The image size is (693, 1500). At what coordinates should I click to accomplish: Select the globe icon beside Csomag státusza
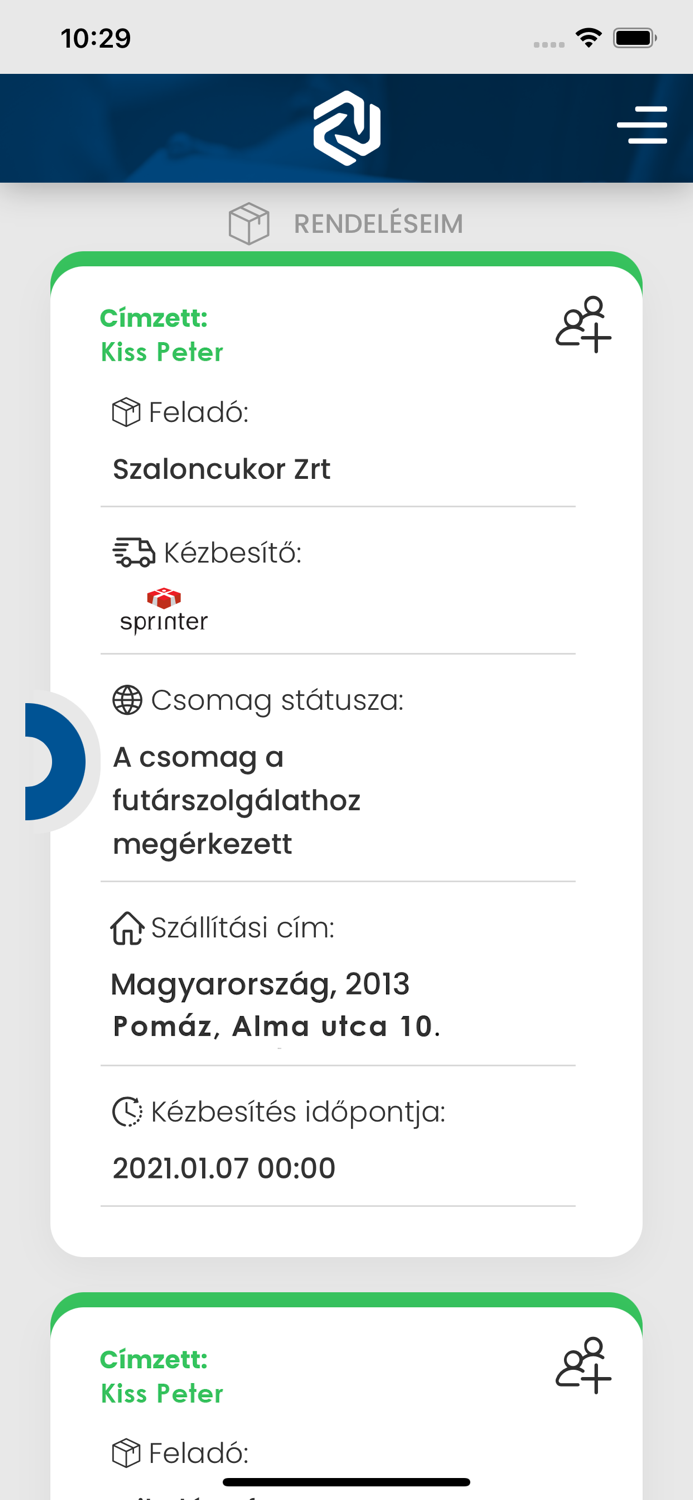tap(126, 700)
